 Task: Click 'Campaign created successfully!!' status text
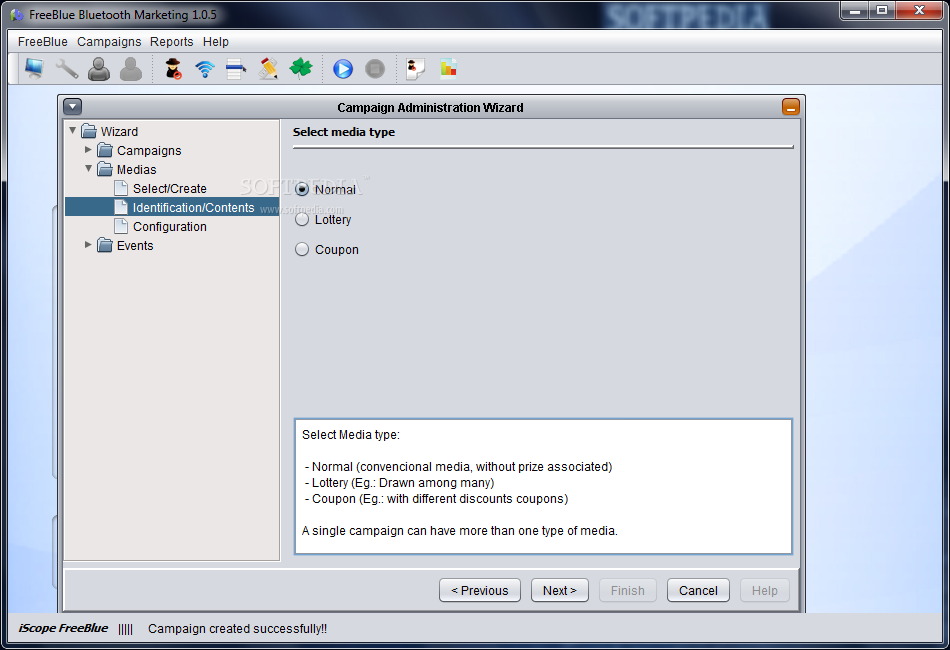[x=238, y=629]
